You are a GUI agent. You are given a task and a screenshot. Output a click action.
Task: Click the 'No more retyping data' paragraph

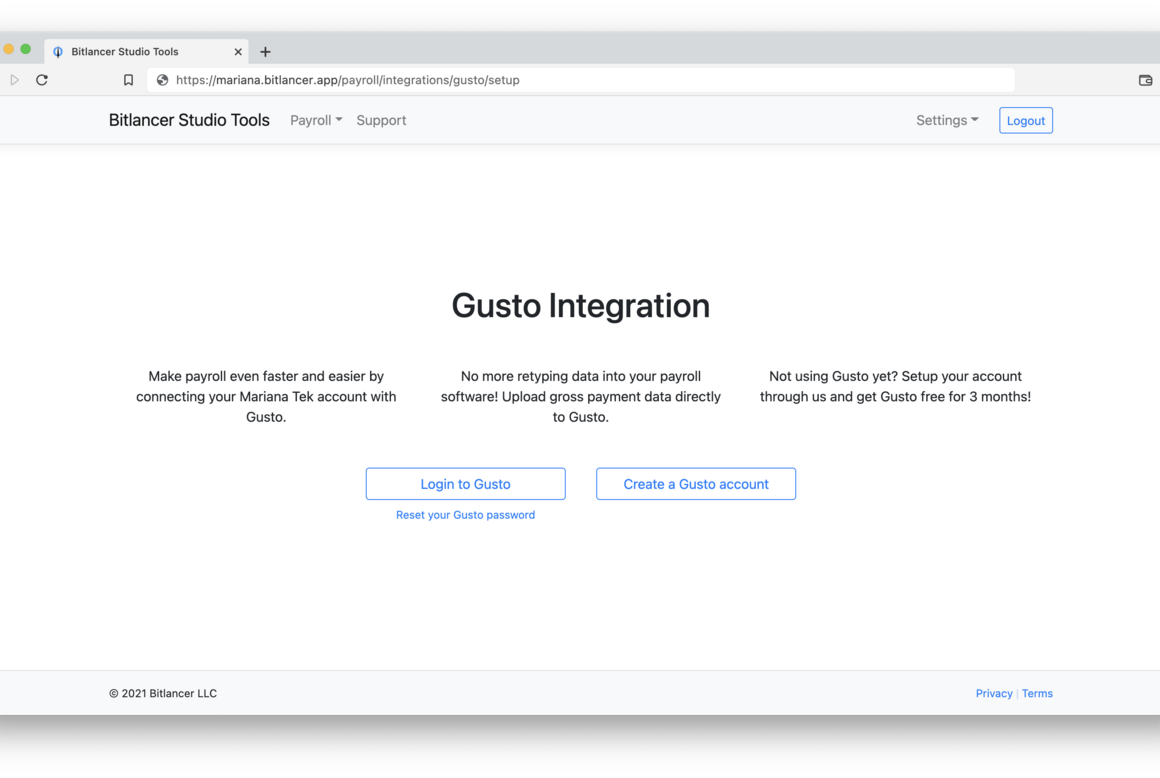pyautogui.click(x=581, y=396)
